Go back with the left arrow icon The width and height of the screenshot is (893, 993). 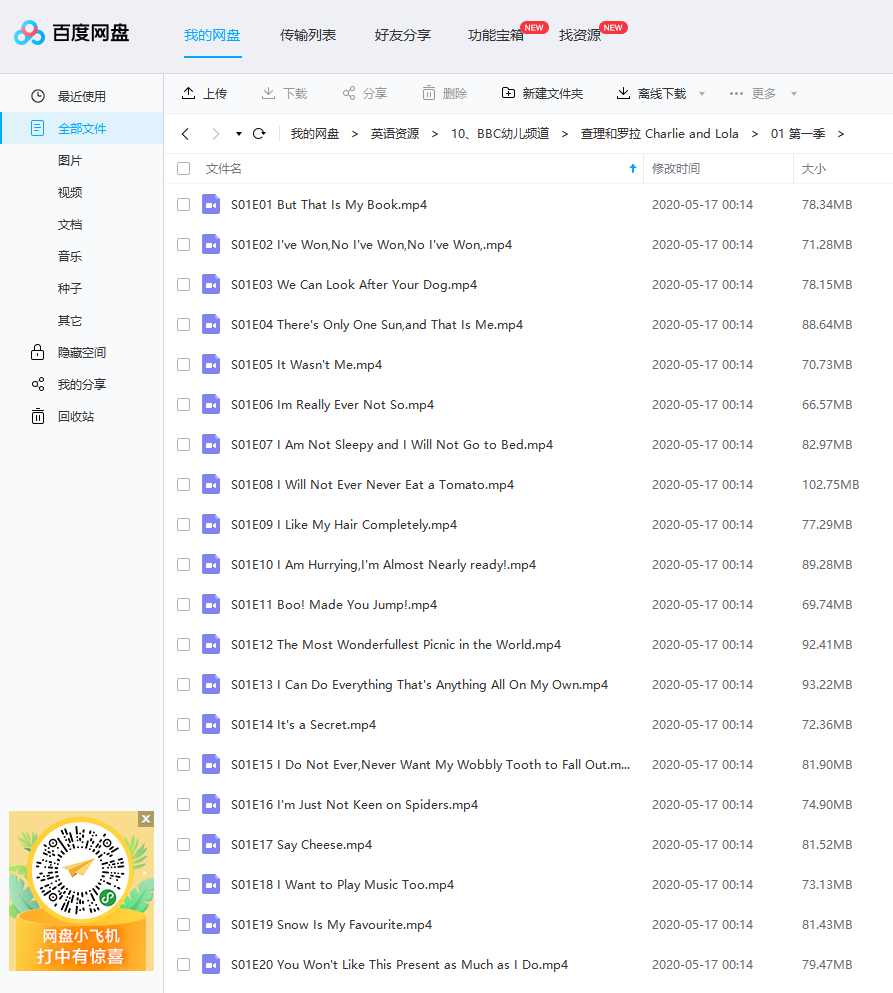point(185,134)
